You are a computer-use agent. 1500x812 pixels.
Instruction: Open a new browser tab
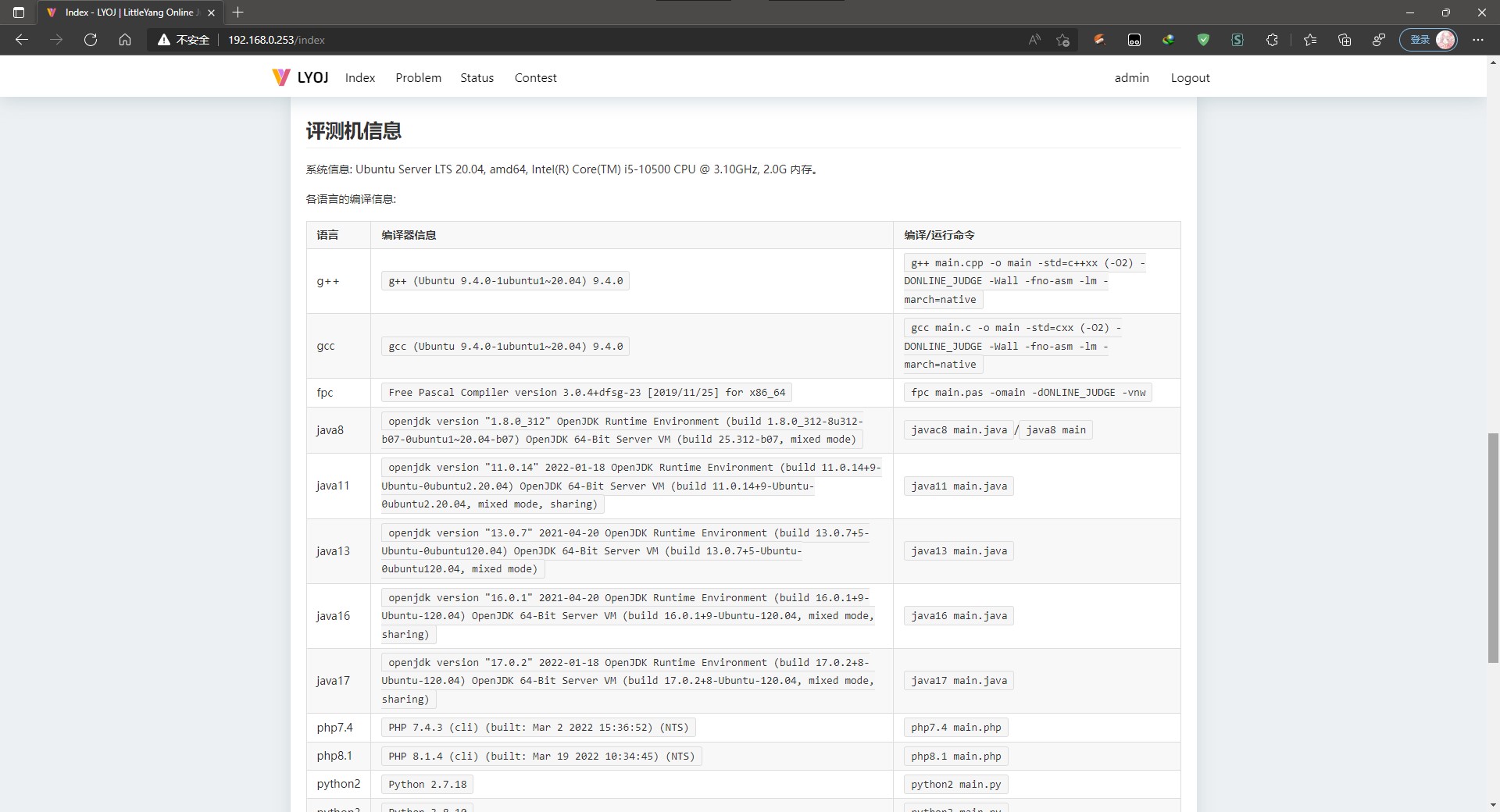(237, 12)
